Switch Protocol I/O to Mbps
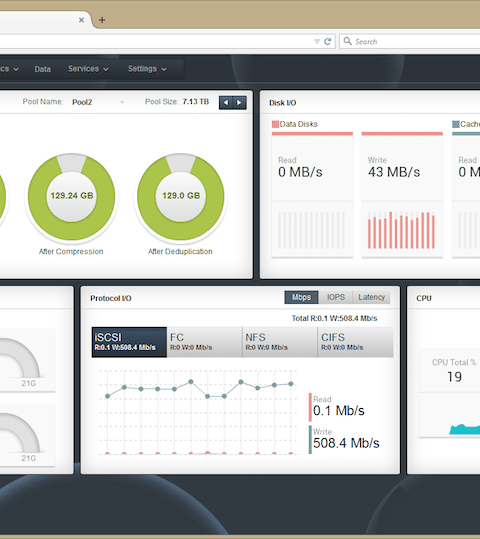The width and height of the screenshot is (480, 539). [x=302, y=297]
